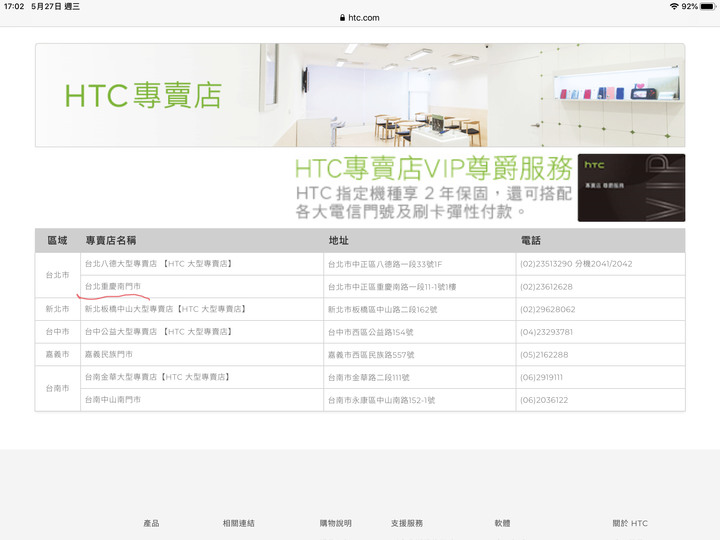Tap the 5月27日 週三 date text

(x=56, y=6)
